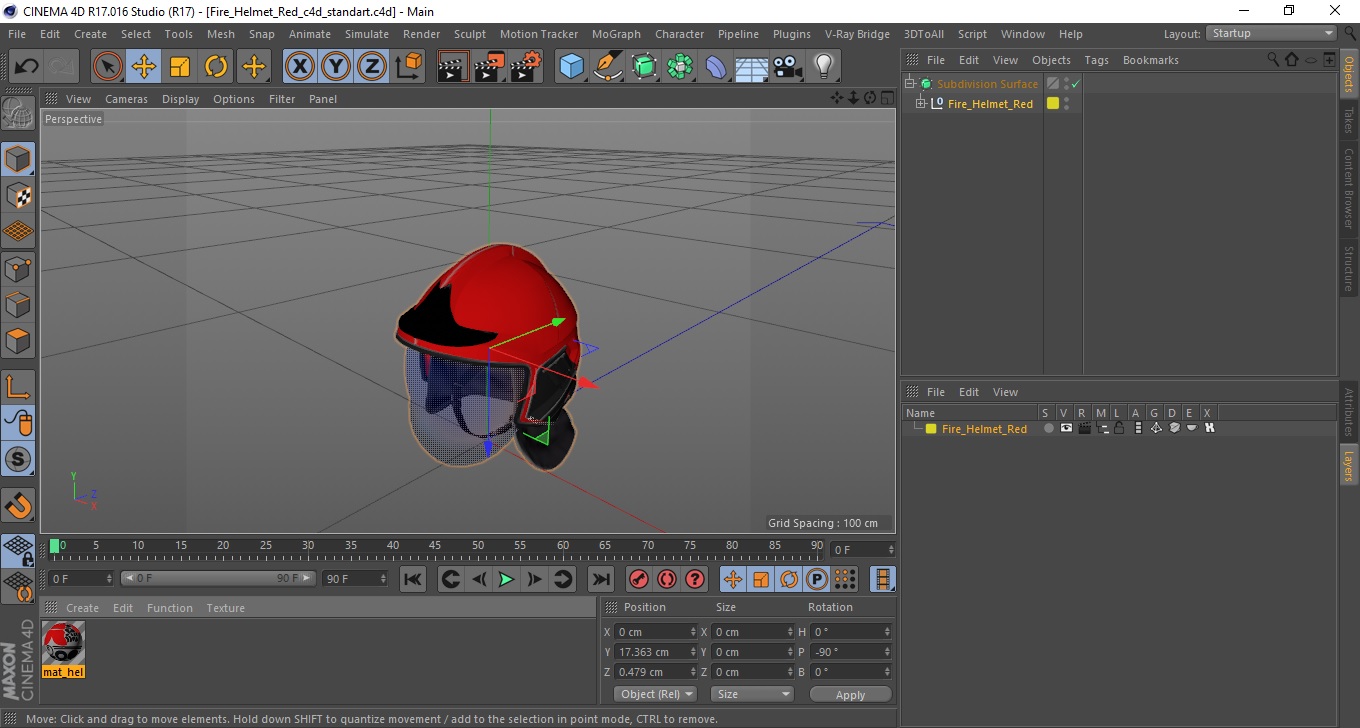Viewport: 1360px width, 728px height.
Task: Add a camera object
Action: point(788,67)
